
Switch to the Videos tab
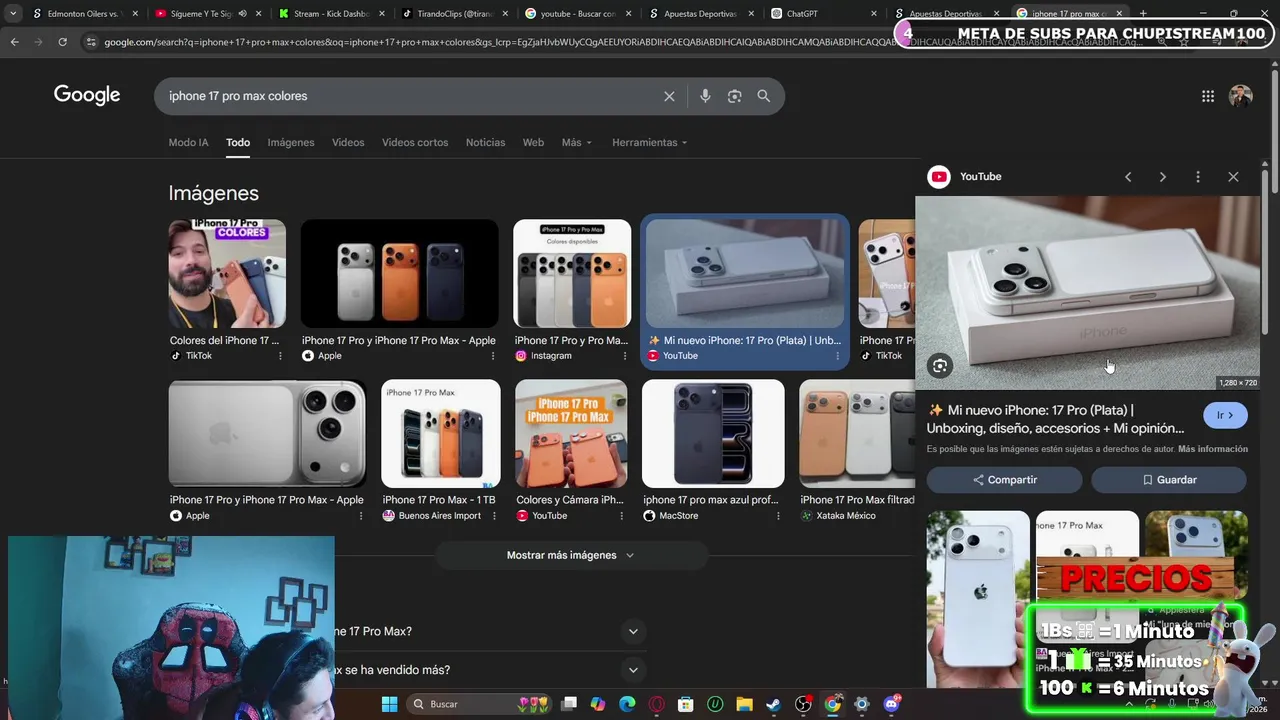click(348, 143)
